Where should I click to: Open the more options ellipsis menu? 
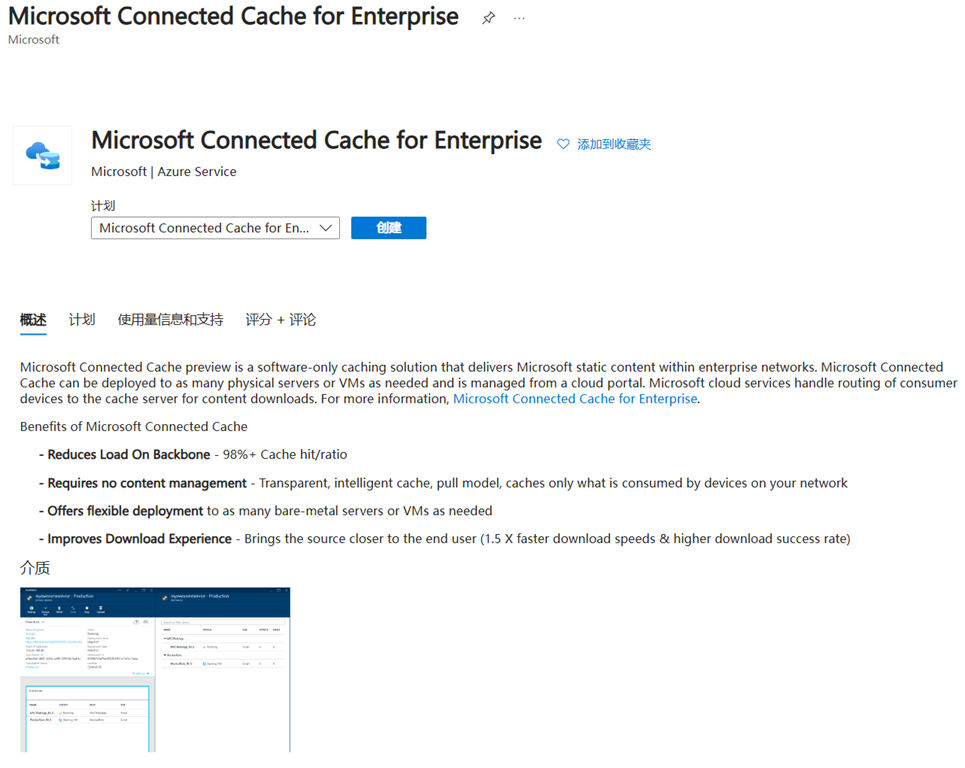point(519,18)
